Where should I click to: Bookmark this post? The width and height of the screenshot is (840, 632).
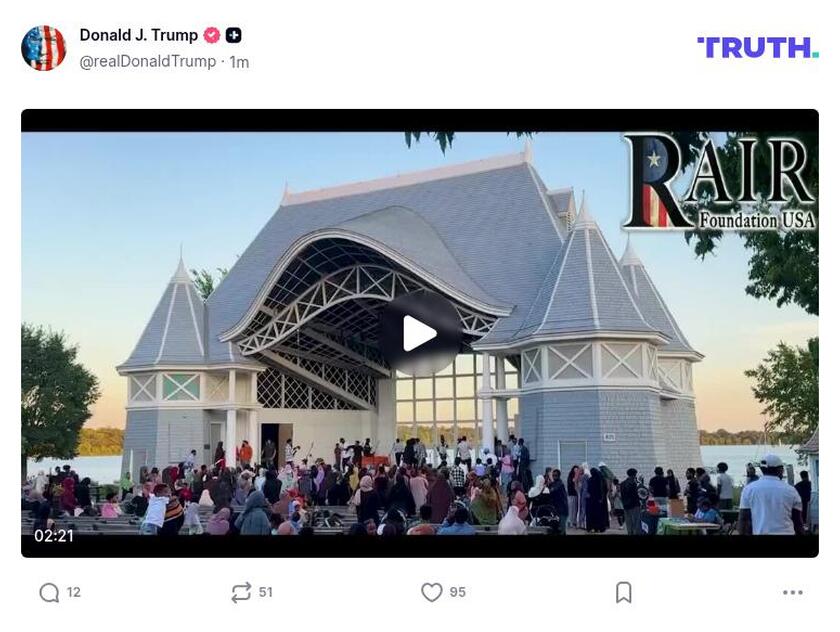click(x=624, y=592)
